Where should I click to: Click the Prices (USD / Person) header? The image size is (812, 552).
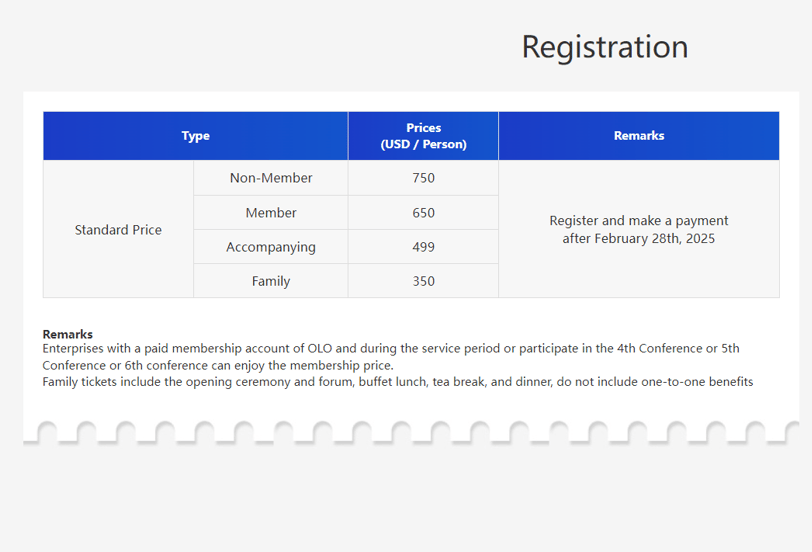pyautogui.click(x=423, y=136)
